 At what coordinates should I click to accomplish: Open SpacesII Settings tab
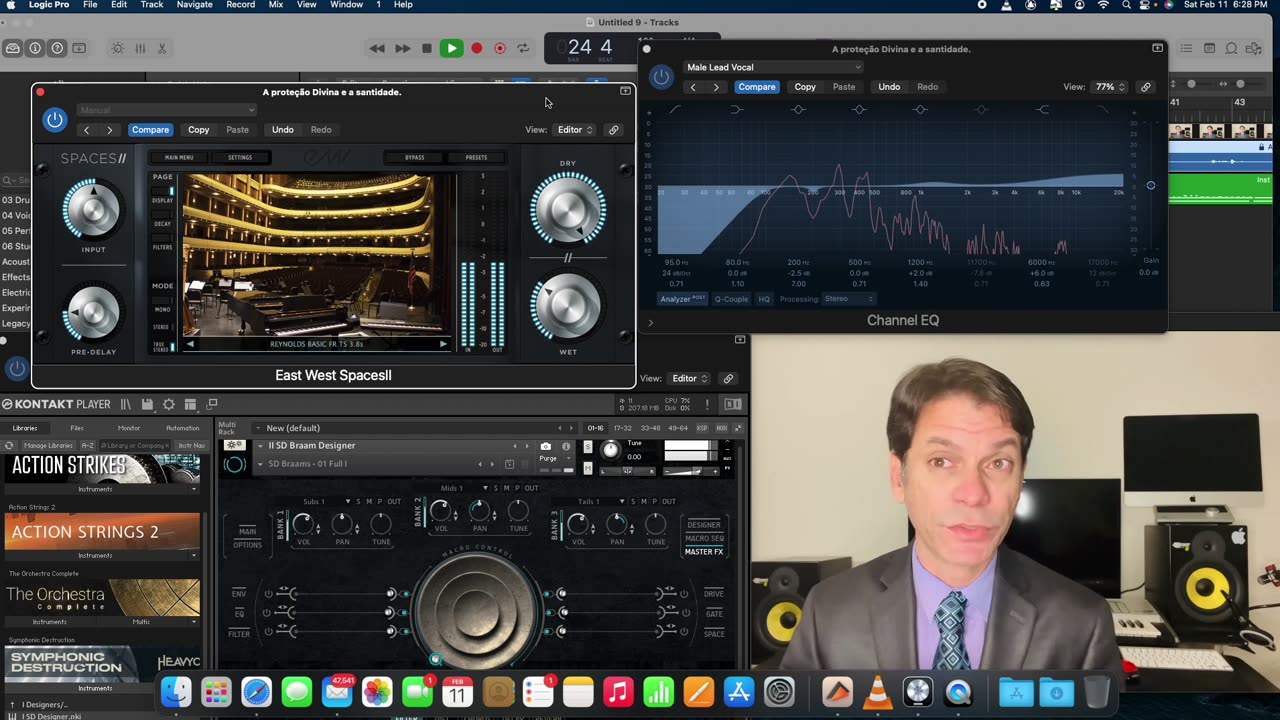(240, 157)
